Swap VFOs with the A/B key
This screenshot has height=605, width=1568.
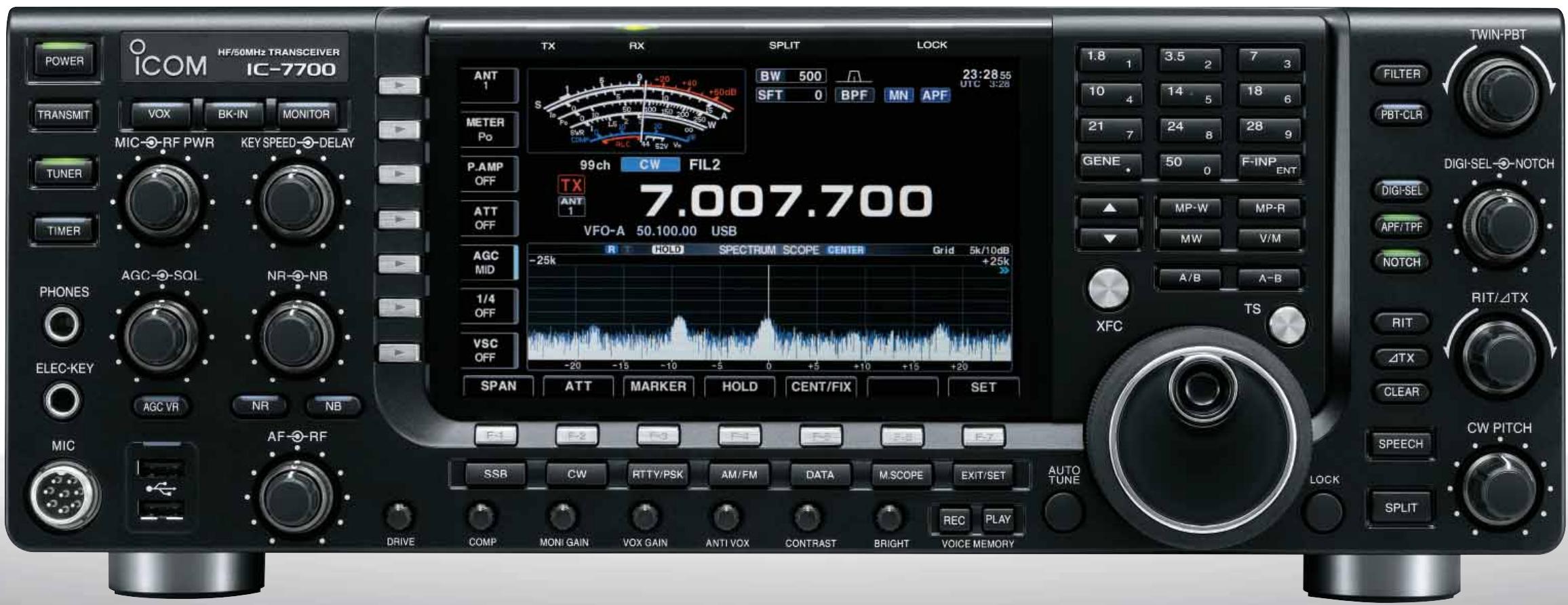[x=1190, y=277]
